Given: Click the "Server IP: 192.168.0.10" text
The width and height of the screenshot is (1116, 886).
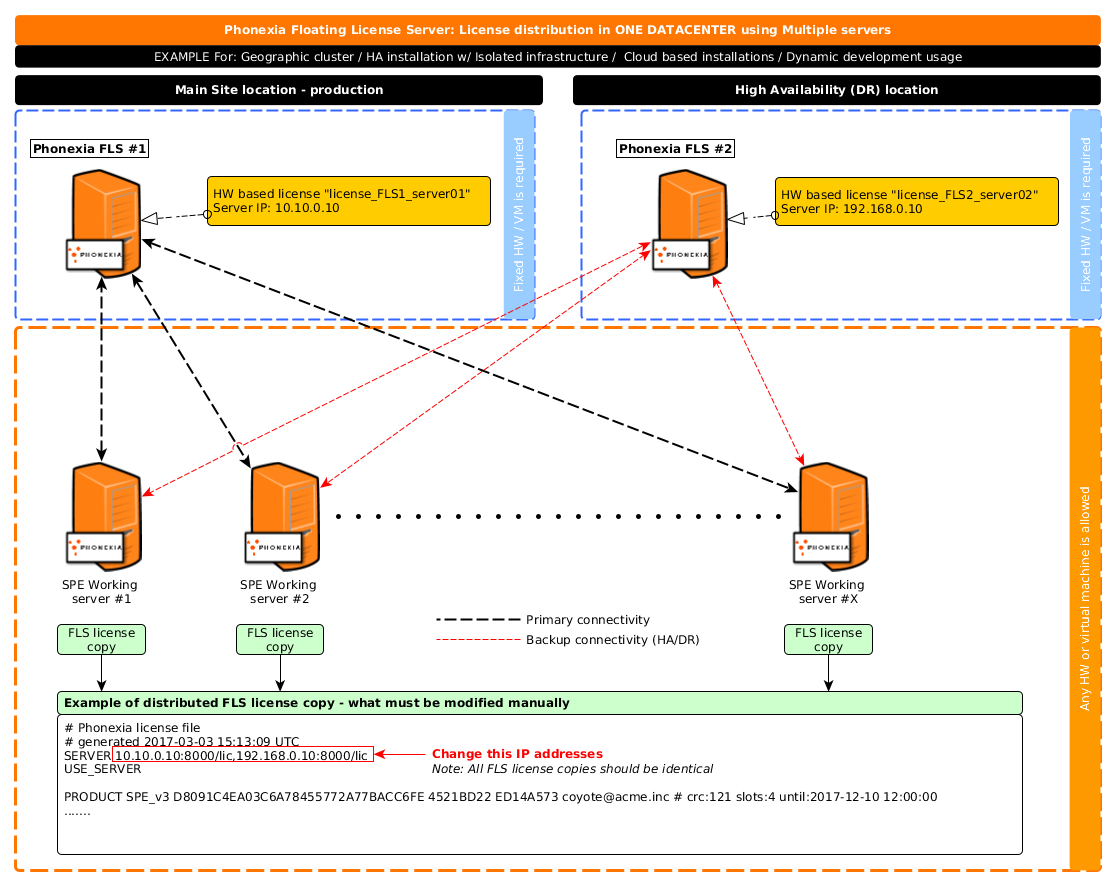Looking at the screenshot, I should click(851, 209).
